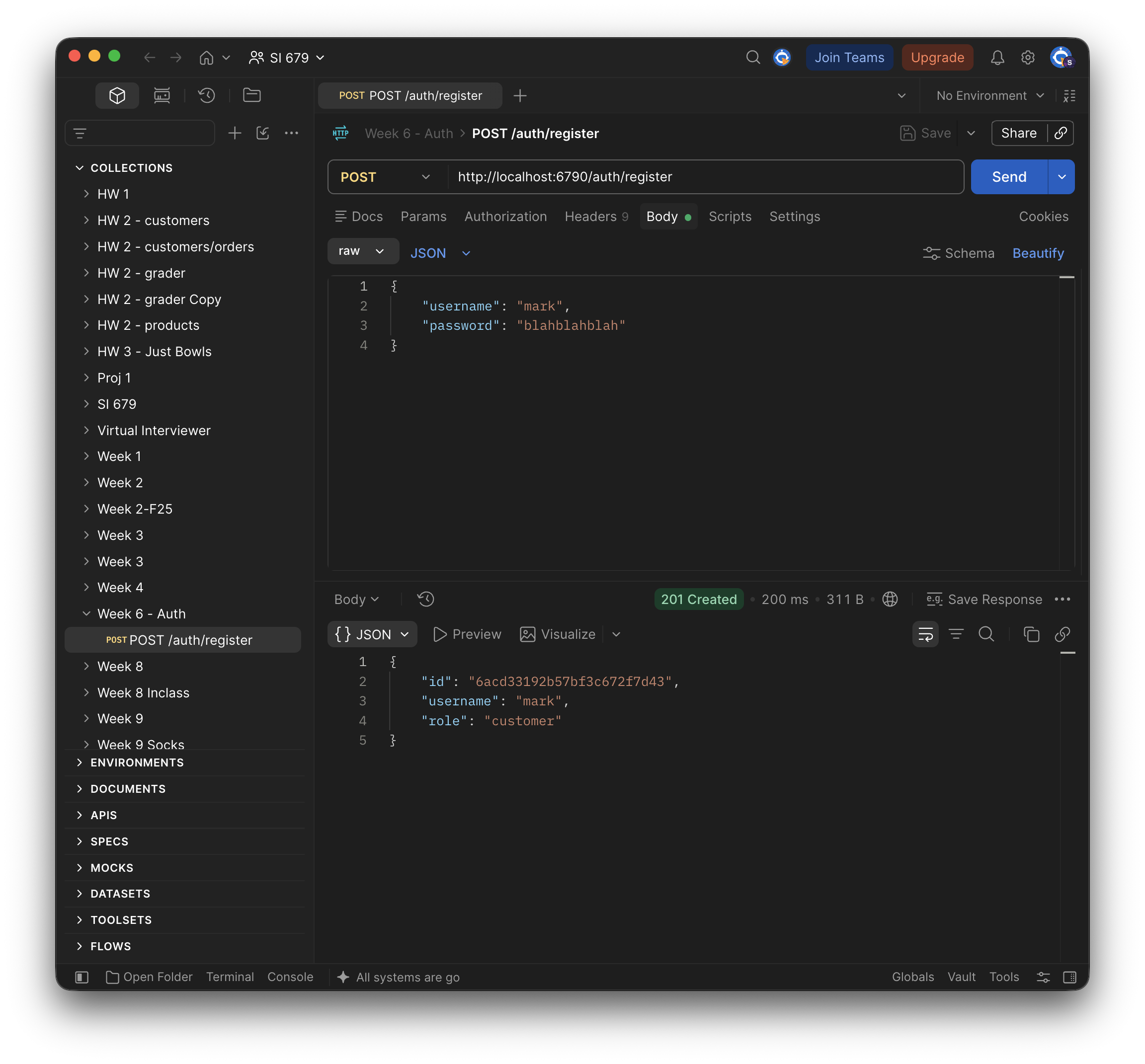Switch to the Params tab

point(423,217)
